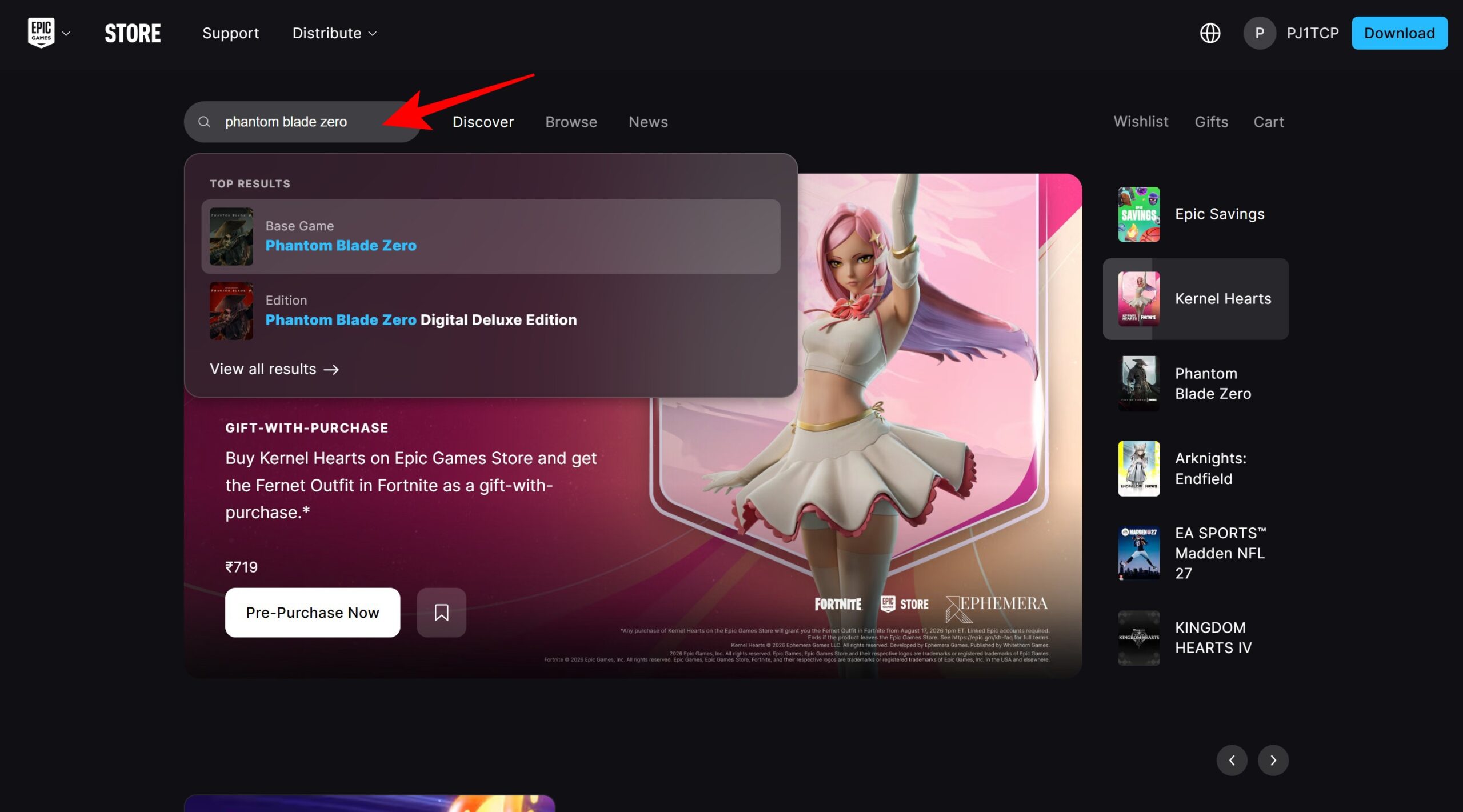Switch to the Discover tab

tap(483, 122)
